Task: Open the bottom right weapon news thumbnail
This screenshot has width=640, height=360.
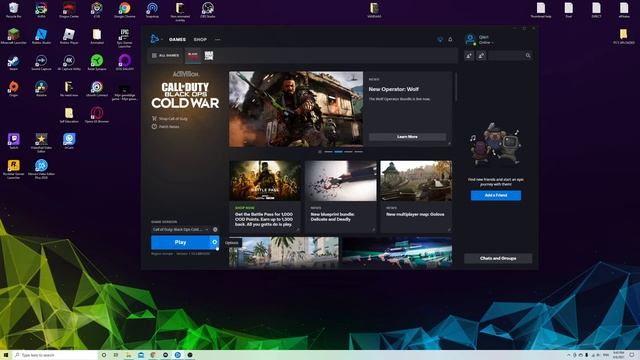Action: [397, 252]
